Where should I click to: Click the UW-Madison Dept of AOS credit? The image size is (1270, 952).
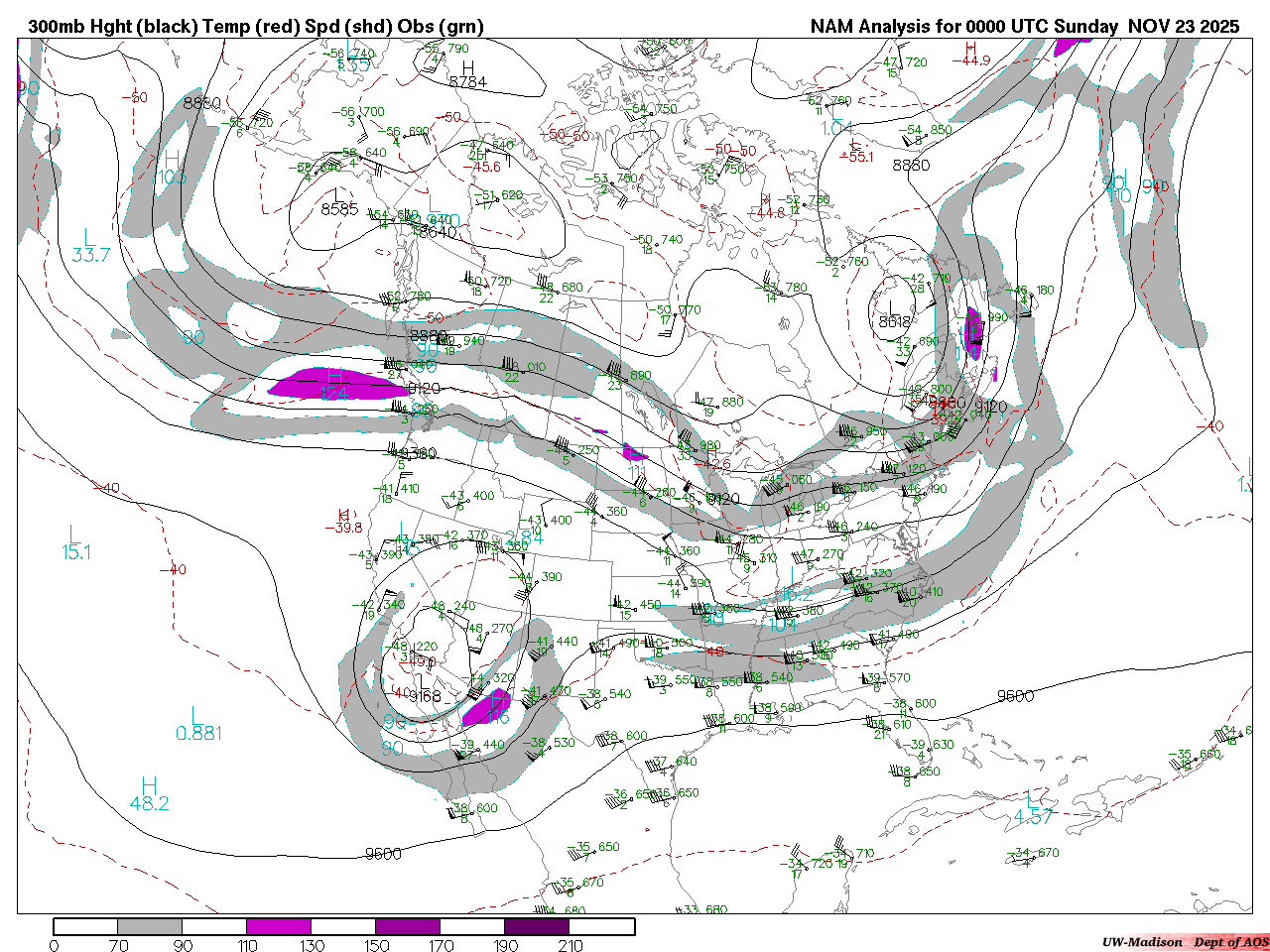pyautogui.click(x=1184, y=941)
